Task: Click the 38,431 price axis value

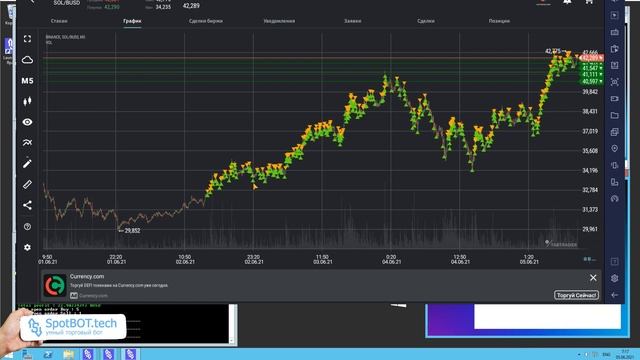Action: 590,111
